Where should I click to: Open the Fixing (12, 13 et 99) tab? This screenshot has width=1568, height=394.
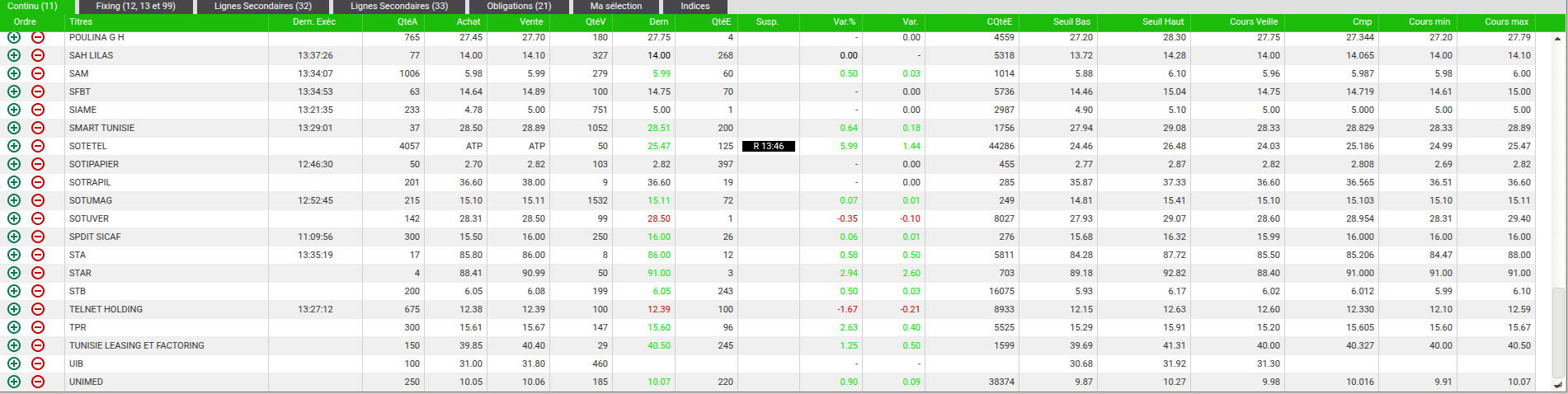[x=135, y=6]
